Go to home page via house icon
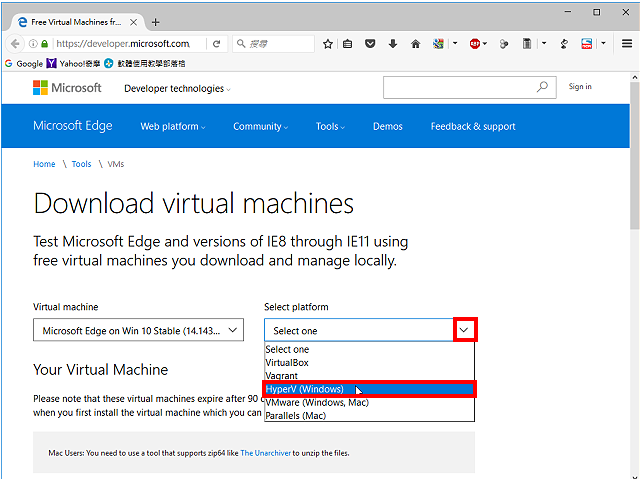This screenshot has width=640, height=479. click(x=416, y=44)
